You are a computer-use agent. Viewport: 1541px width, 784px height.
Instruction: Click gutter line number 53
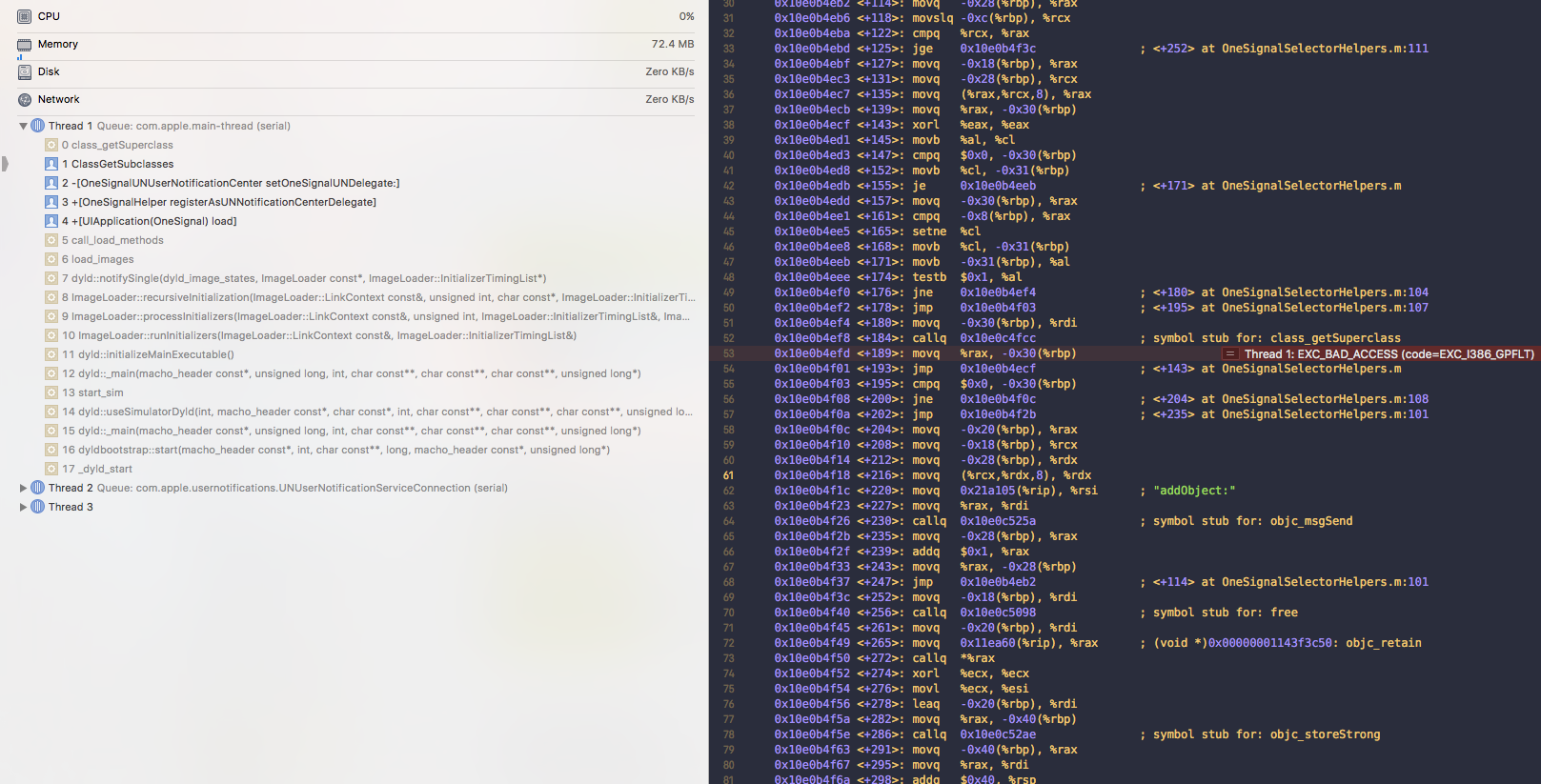728,353
